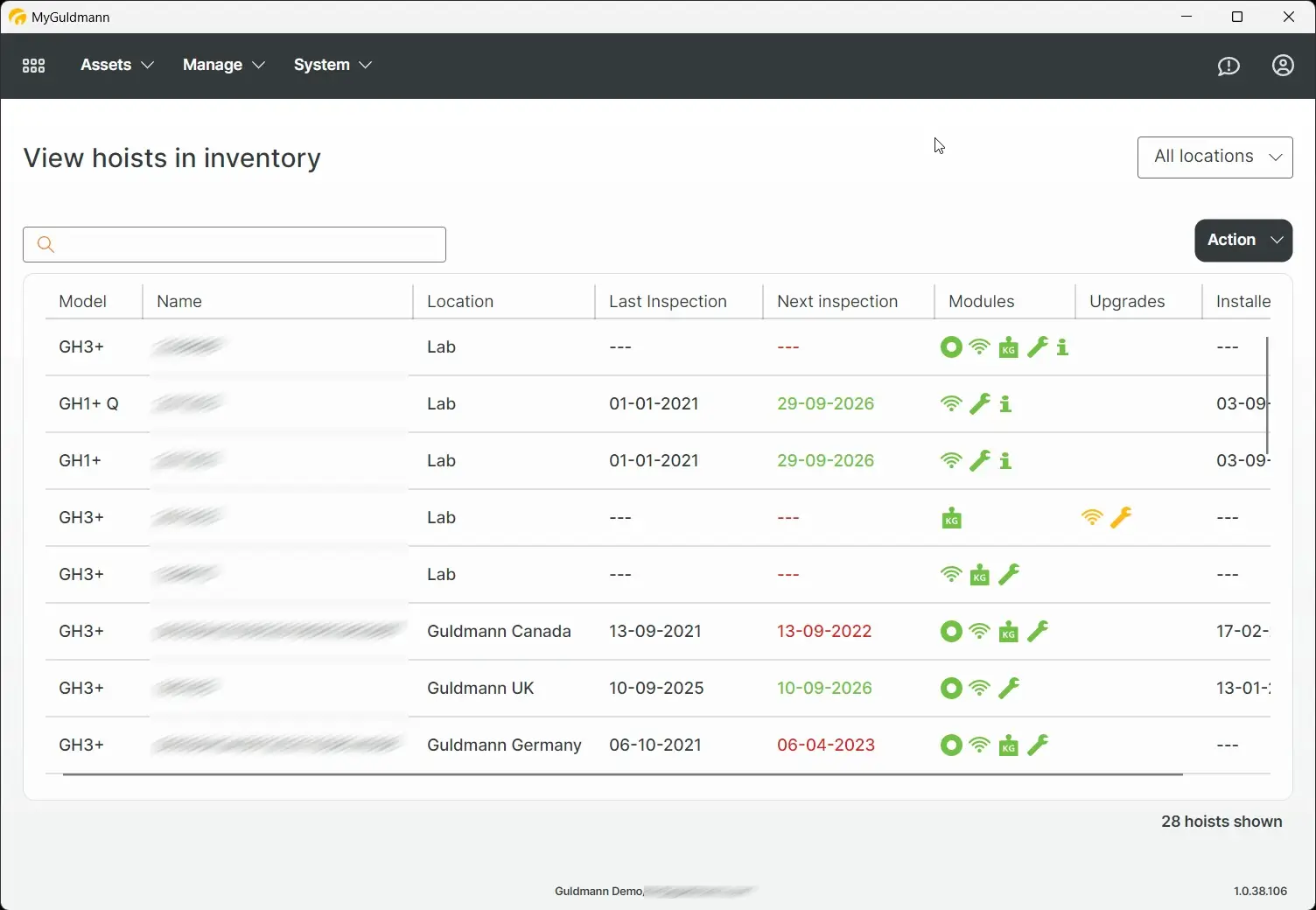Sort by Next inspection column header
Screen dimensions: 1316x910
[837, 302]
